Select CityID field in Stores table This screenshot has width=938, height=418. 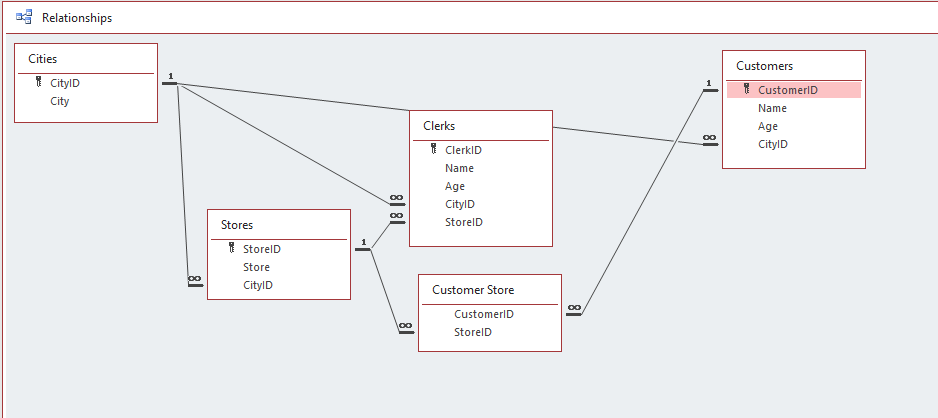pyautogui.click(x=257, y=285)
